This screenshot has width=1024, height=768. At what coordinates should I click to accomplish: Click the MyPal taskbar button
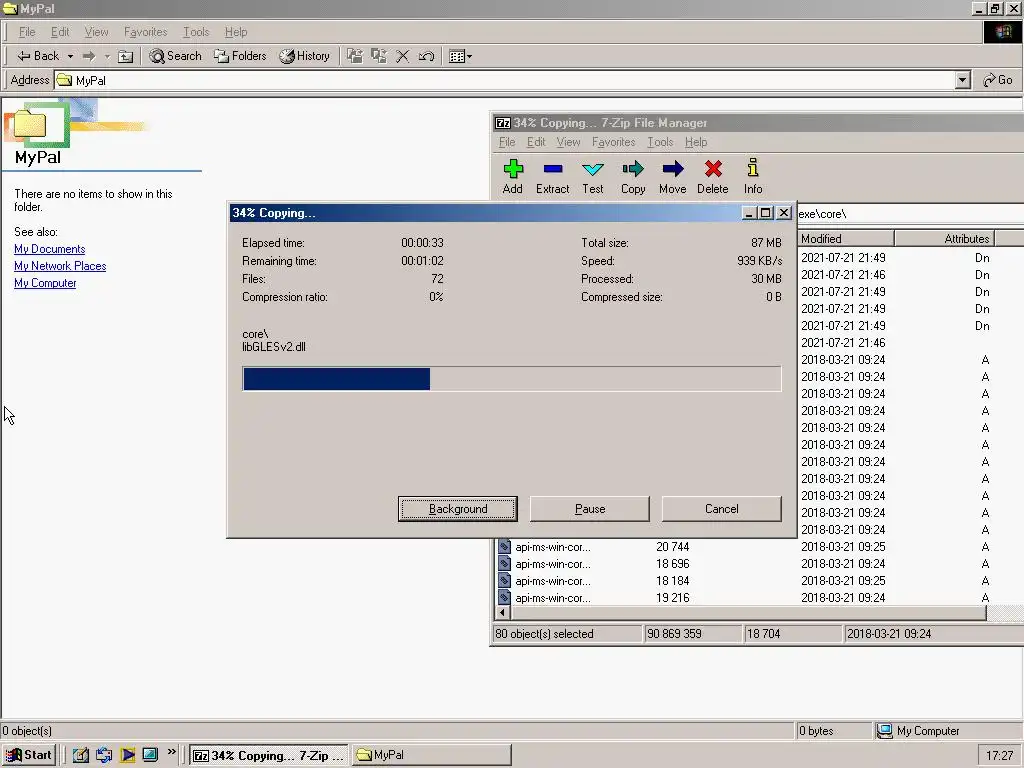[x=431, y=755]
